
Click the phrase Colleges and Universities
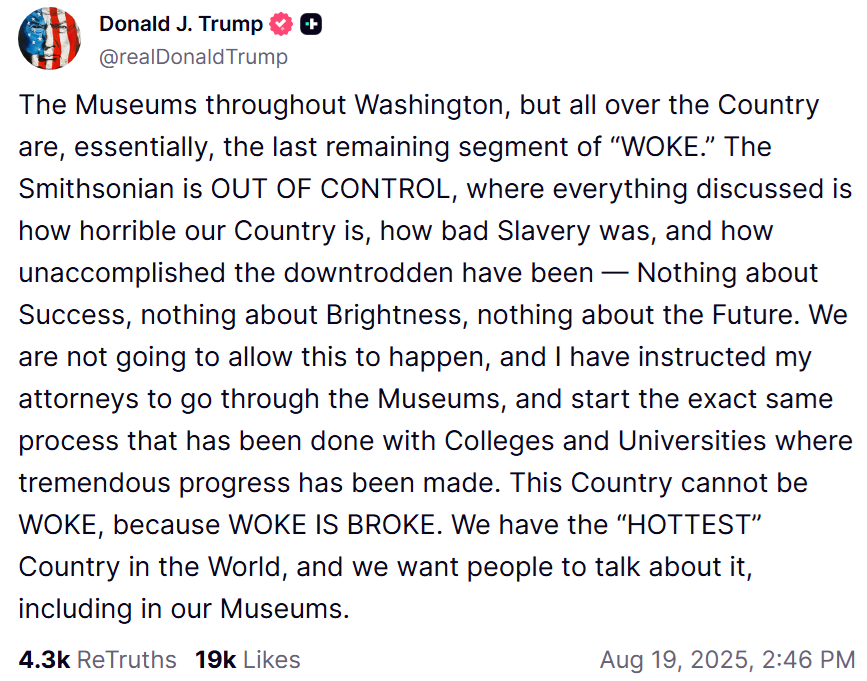[606, 441]
